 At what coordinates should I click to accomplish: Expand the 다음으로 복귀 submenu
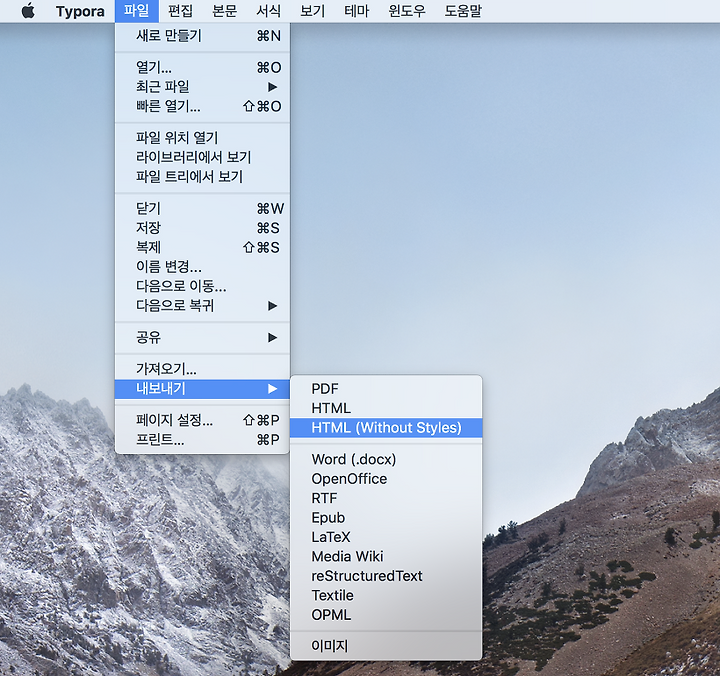(x=202, y=305)
